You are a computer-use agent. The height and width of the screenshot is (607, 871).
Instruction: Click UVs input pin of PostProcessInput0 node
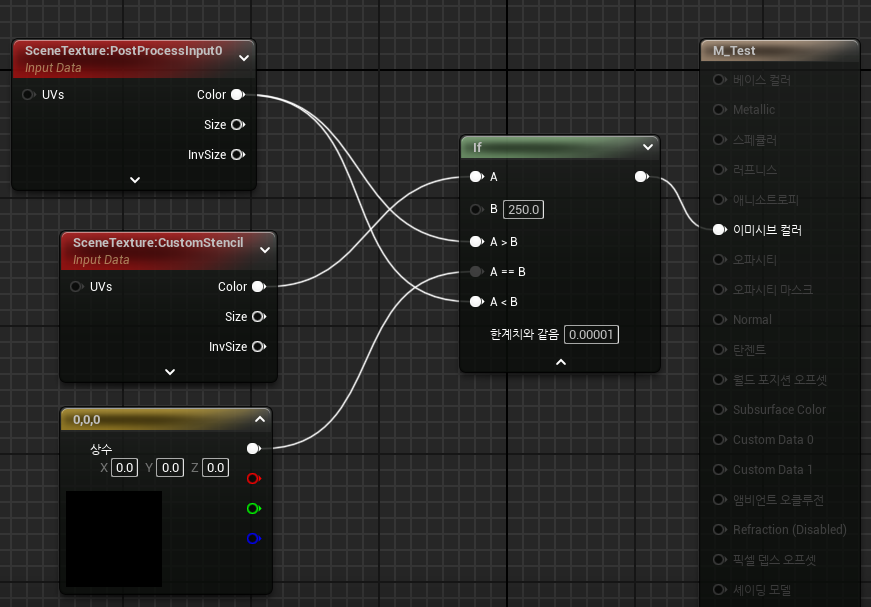28,94
